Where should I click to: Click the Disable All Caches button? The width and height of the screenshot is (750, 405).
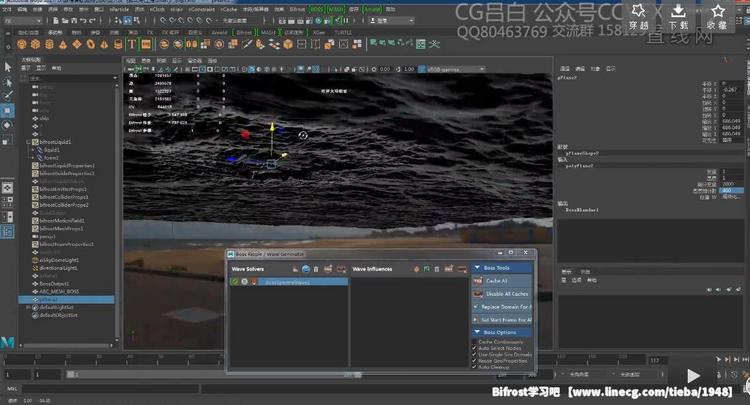click(x=502, y=294)
